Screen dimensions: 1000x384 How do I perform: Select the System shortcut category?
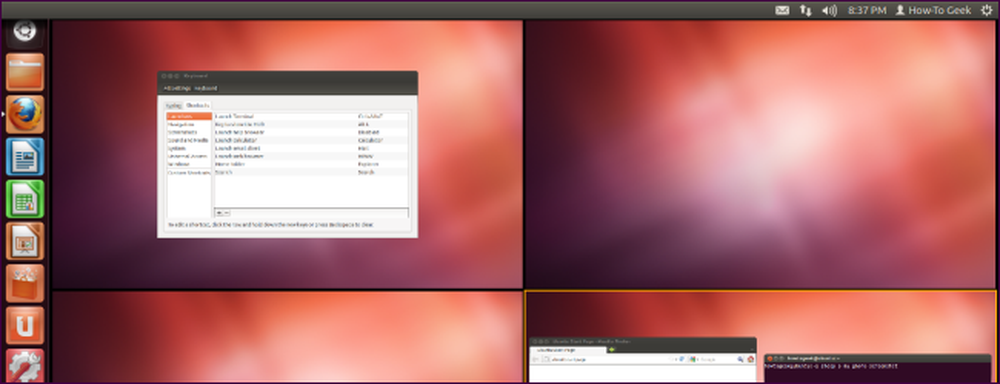coord(189,148)
